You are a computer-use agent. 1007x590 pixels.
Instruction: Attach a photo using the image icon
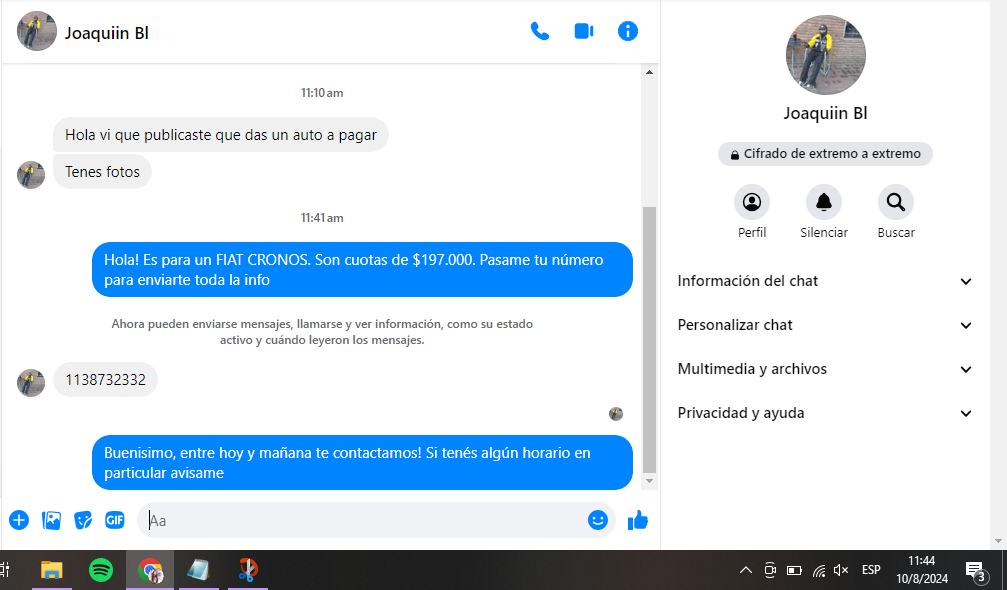point(51,520)
